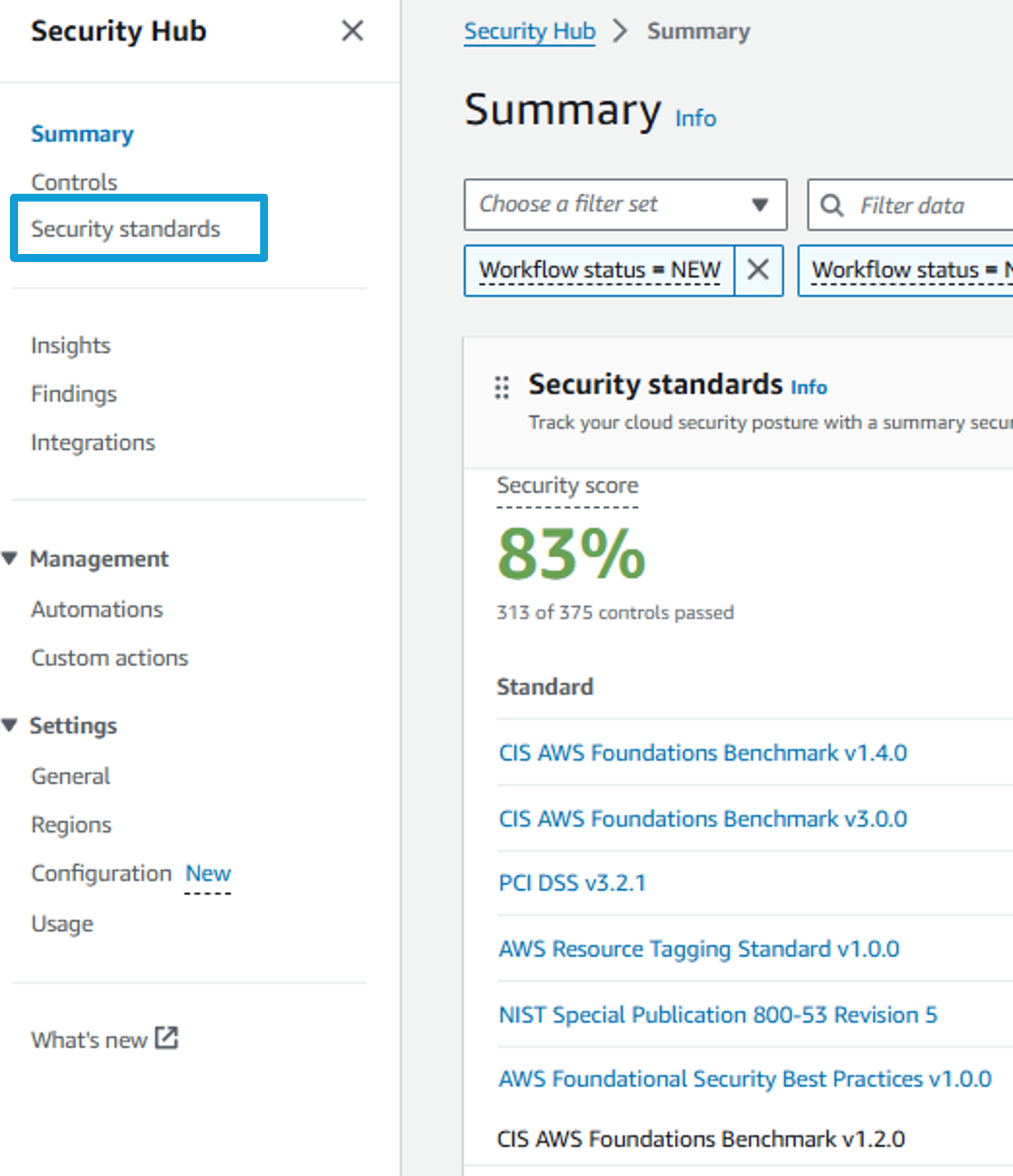Click the Standard column header

pyautogui.click(x=545, y=687)
